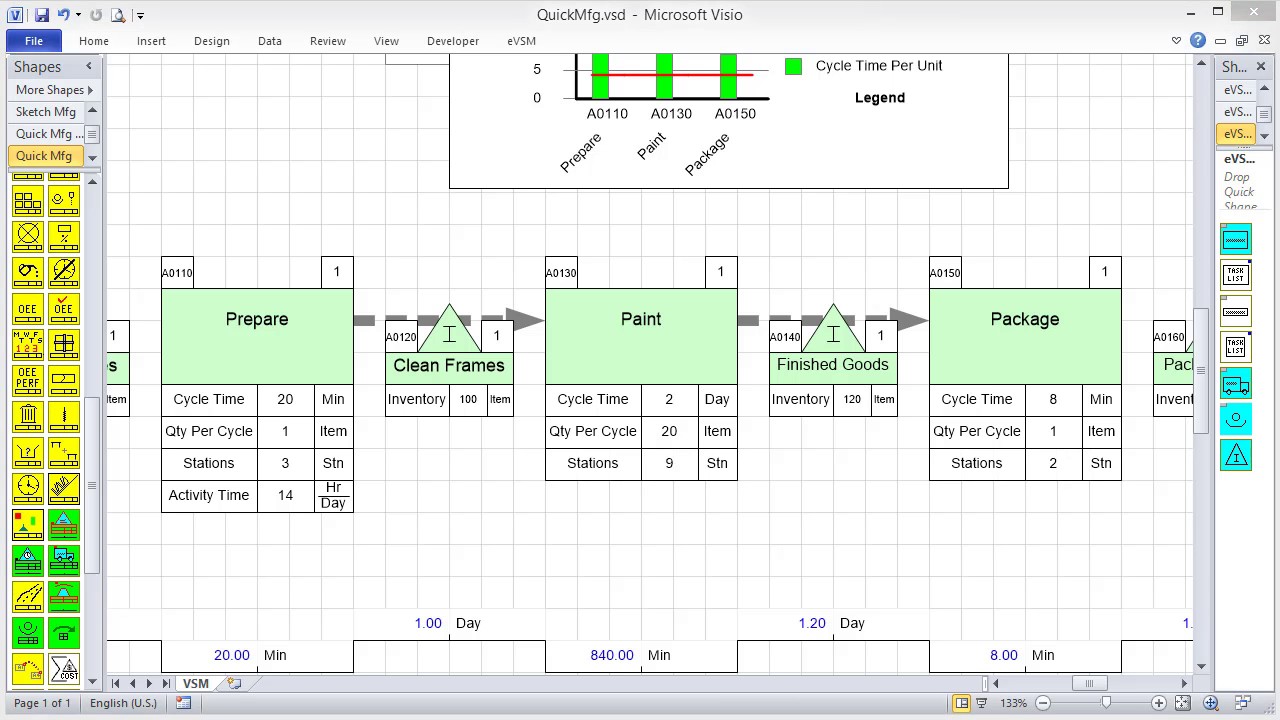Open the Review ribbon tab

click(328, 41)
